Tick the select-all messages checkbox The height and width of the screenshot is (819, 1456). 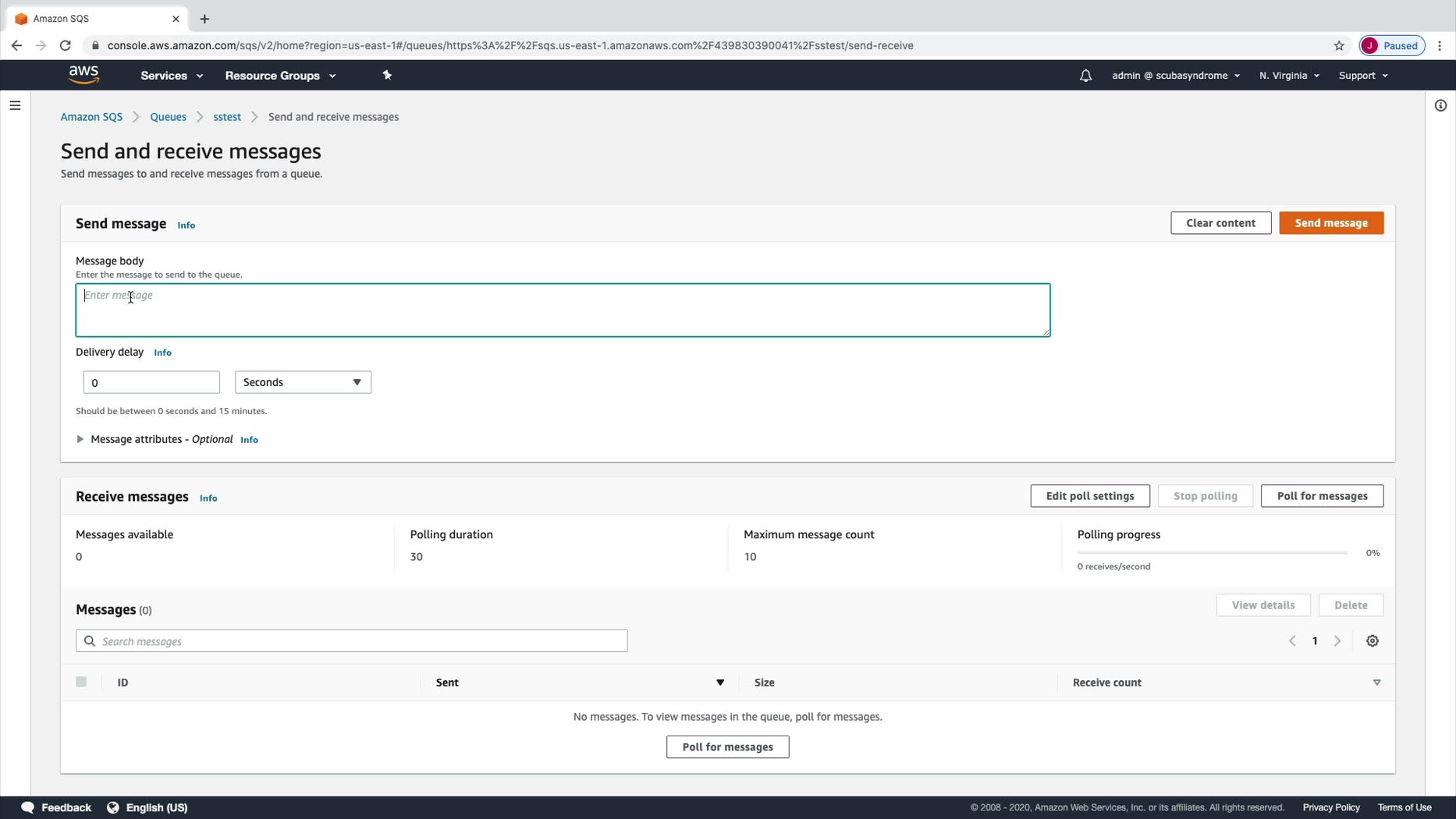click(x=81, y=682)
